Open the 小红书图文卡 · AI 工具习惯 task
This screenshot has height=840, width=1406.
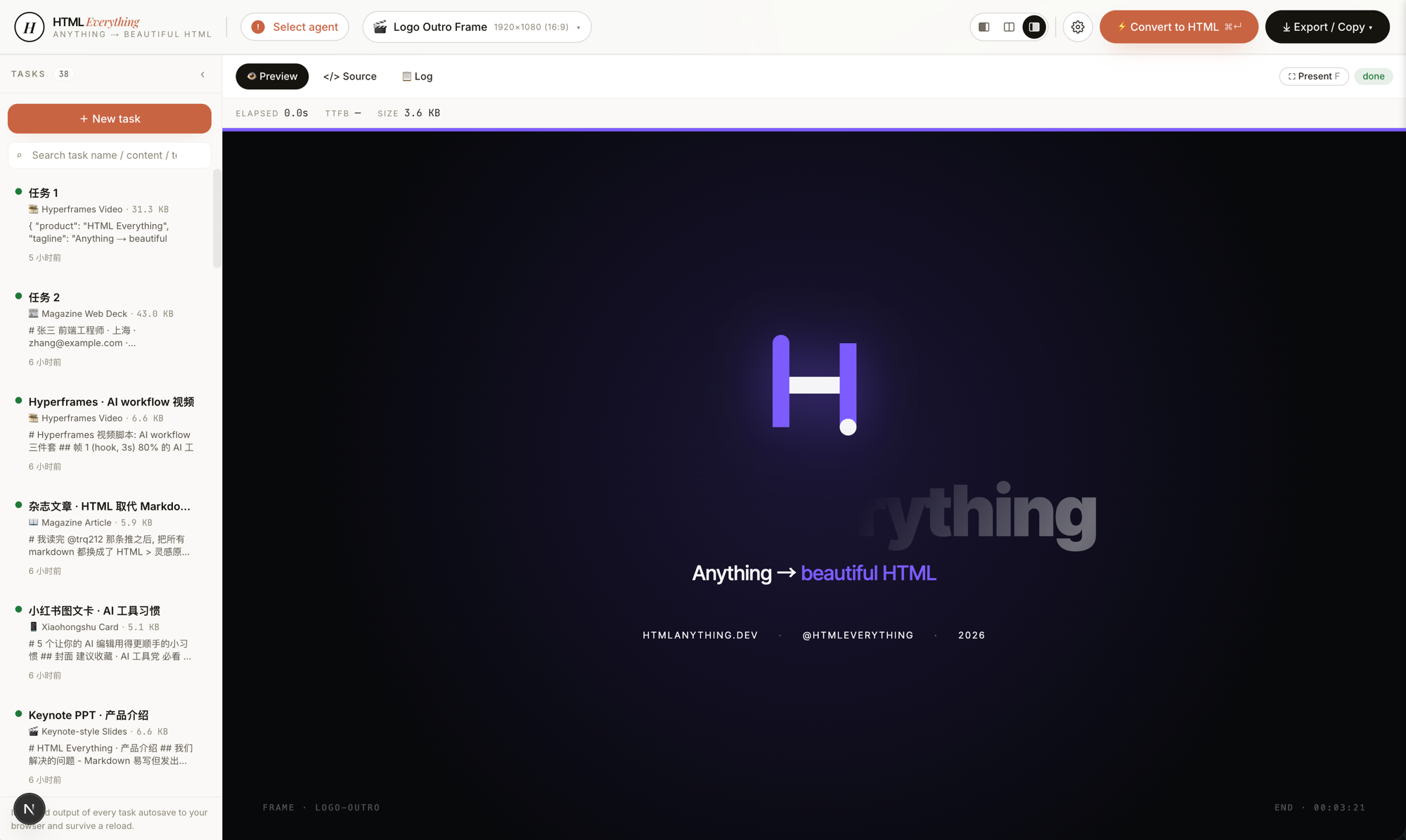(x=110, y=642)
